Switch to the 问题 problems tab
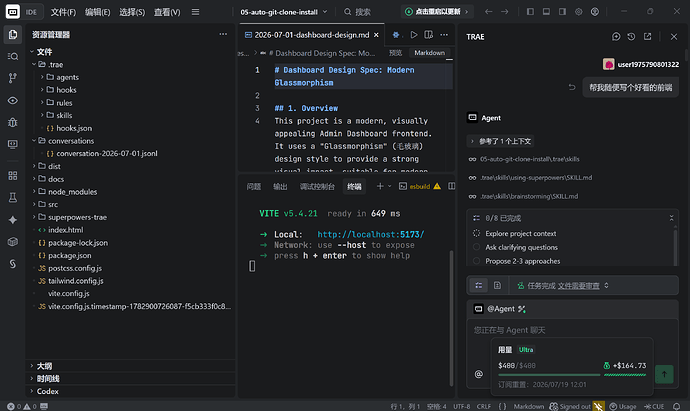The width and height of the screenshot is (690, 411). [x=253, y=187]
